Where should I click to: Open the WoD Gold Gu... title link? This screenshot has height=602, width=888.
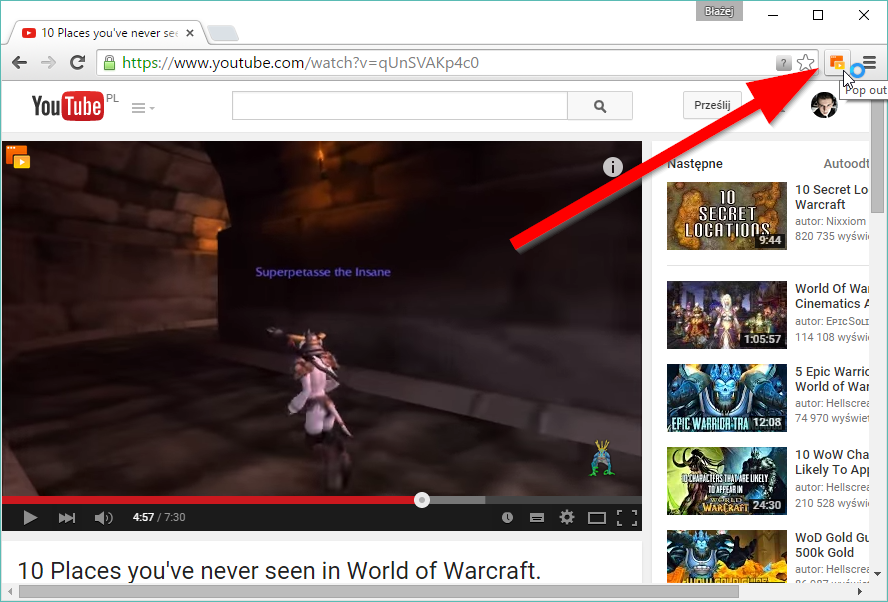tap(831, 545)
